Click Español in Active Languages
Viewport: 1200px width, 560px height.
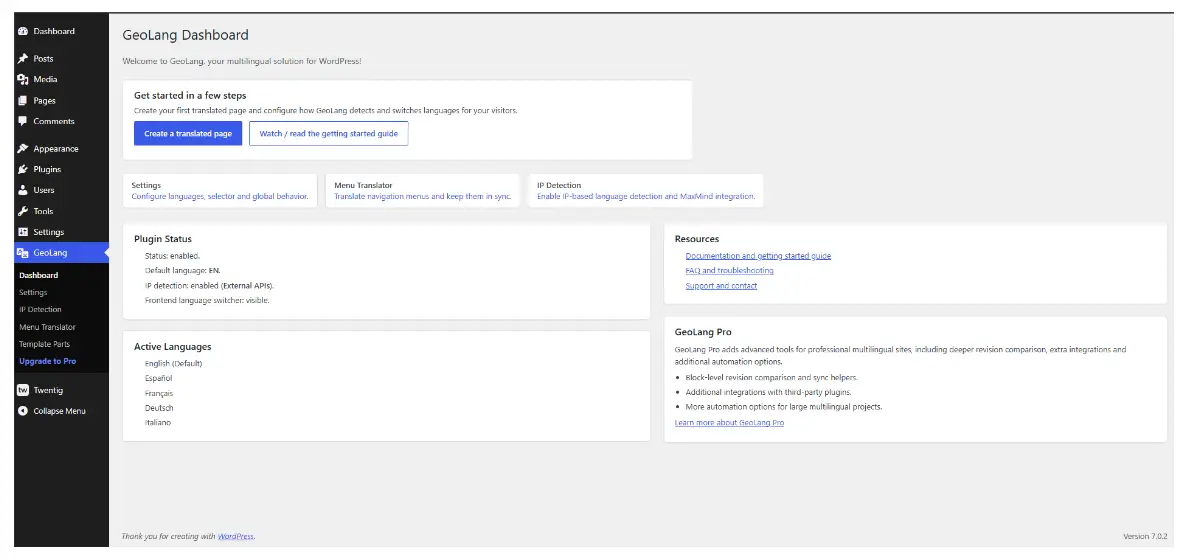pos(159,379)
